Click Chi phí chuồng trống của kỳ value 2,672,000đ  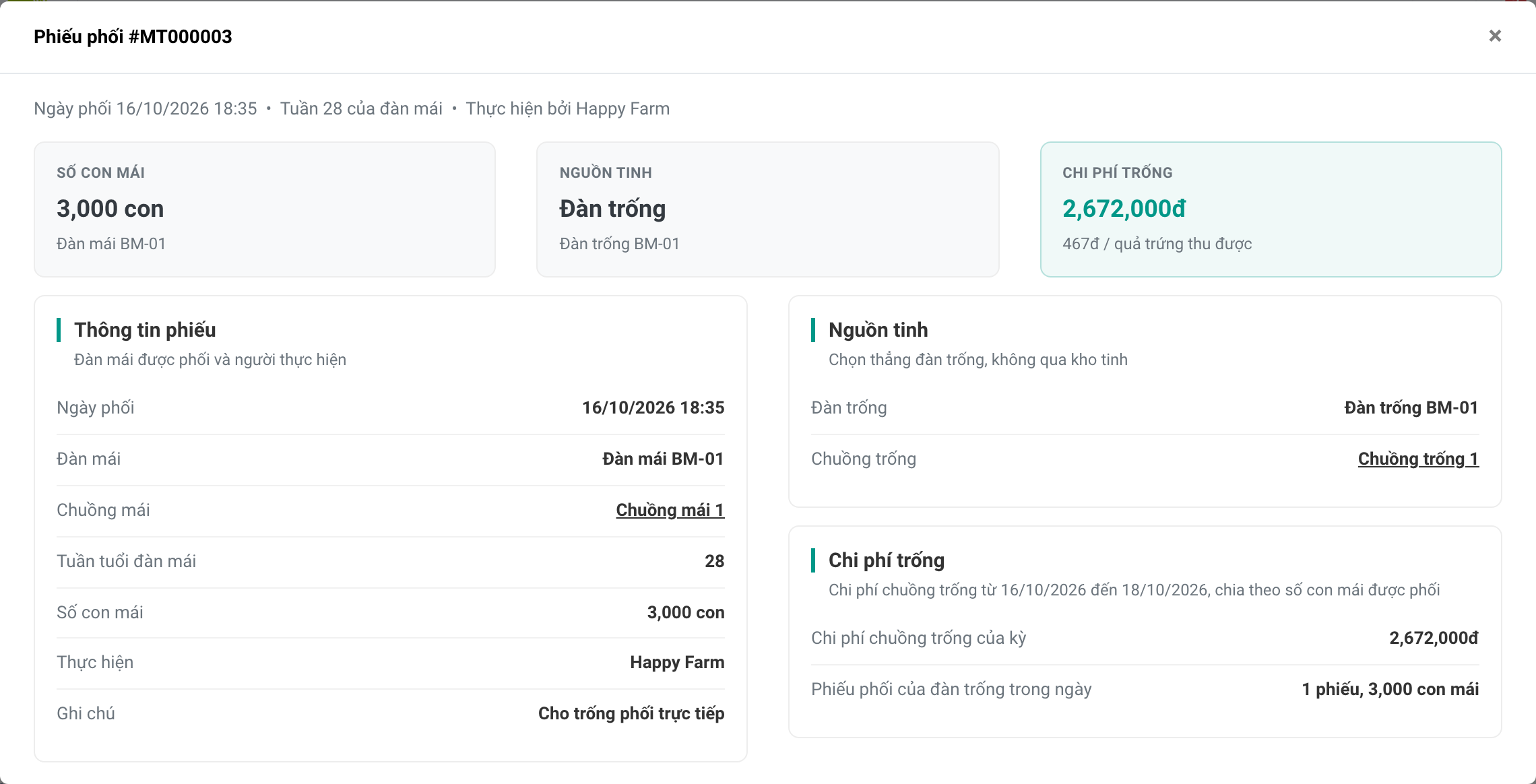pyautogui.click(x=1434, y=638)
